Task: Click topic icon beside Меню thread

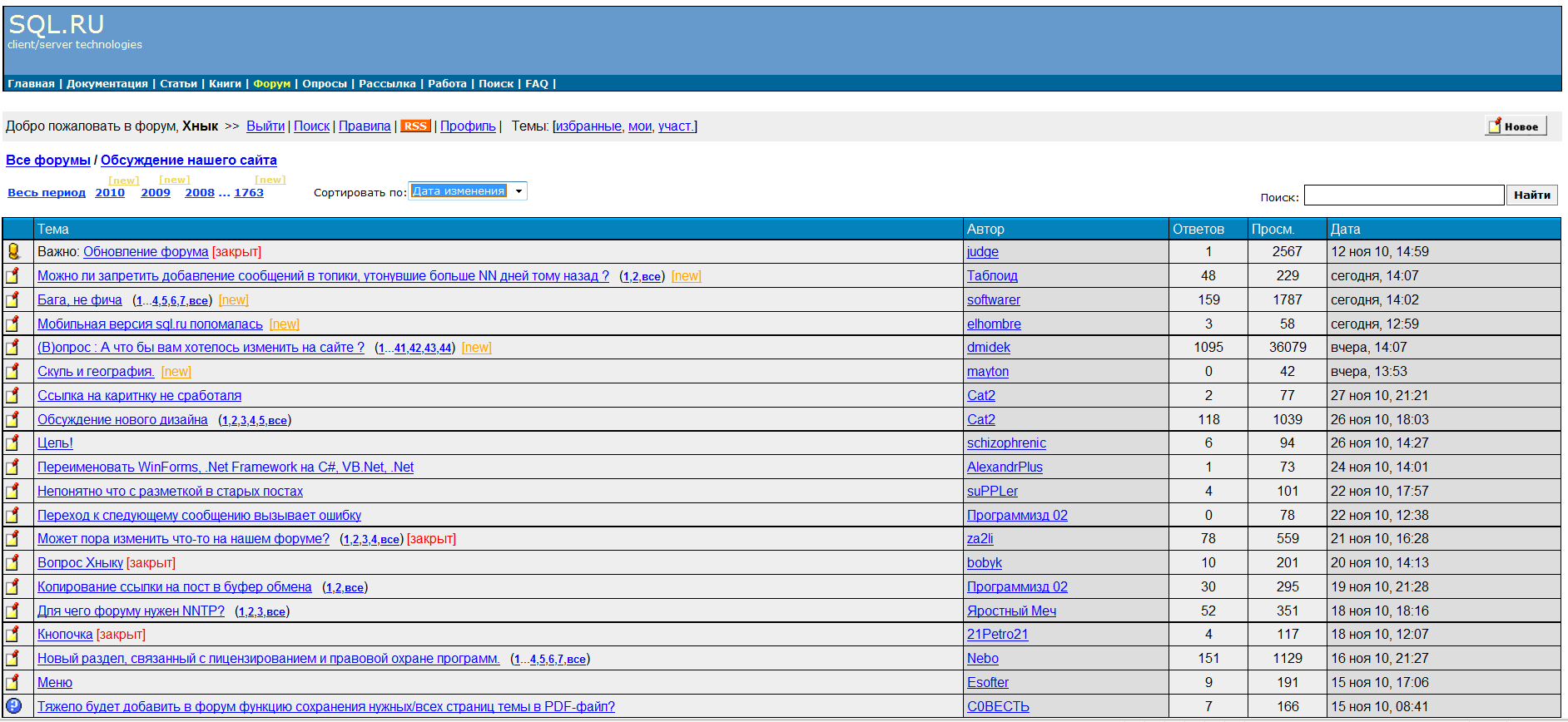Action: [13, 682]
